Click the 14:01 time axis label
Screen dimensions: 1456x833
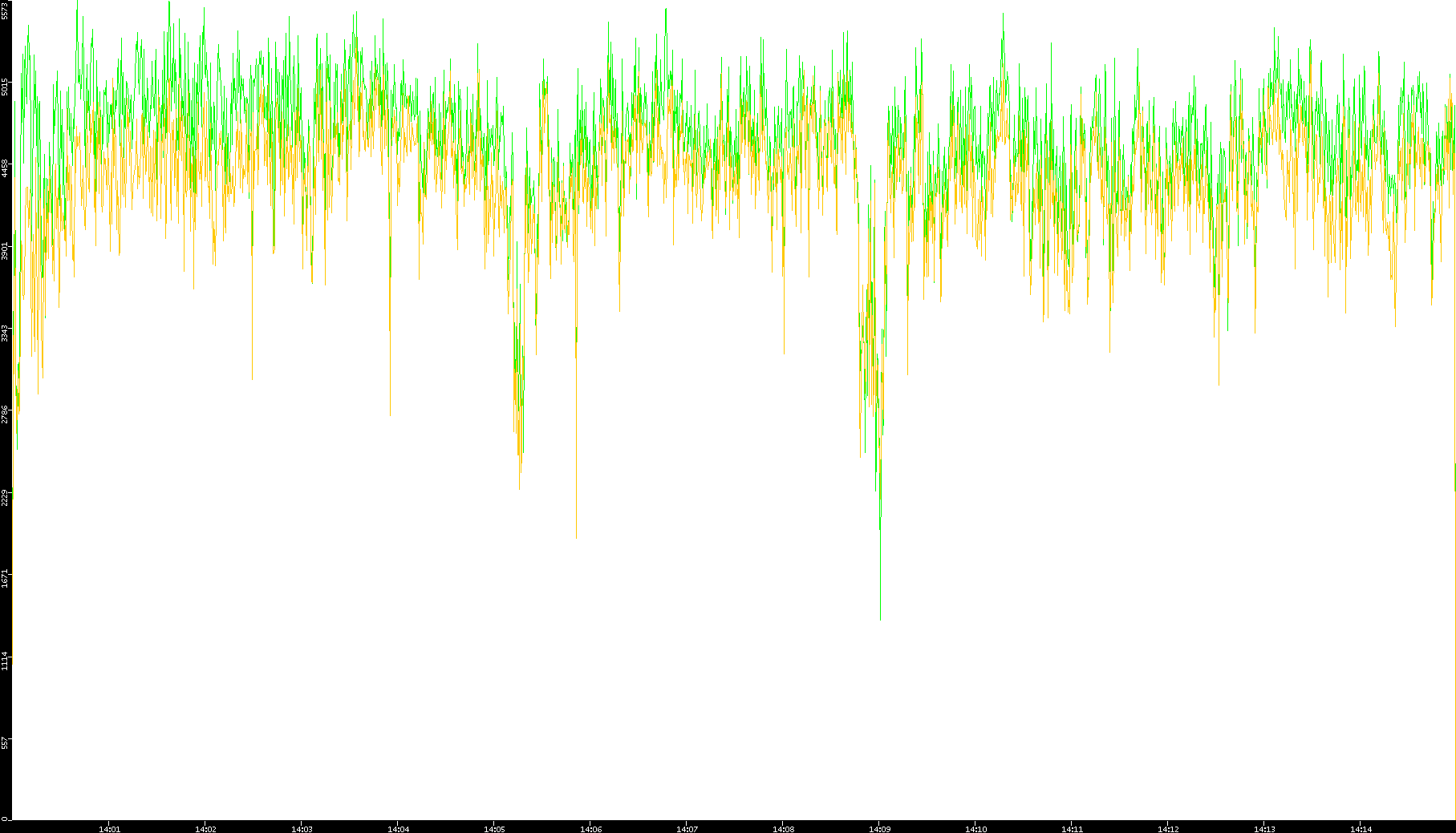[x=109, y=829]
